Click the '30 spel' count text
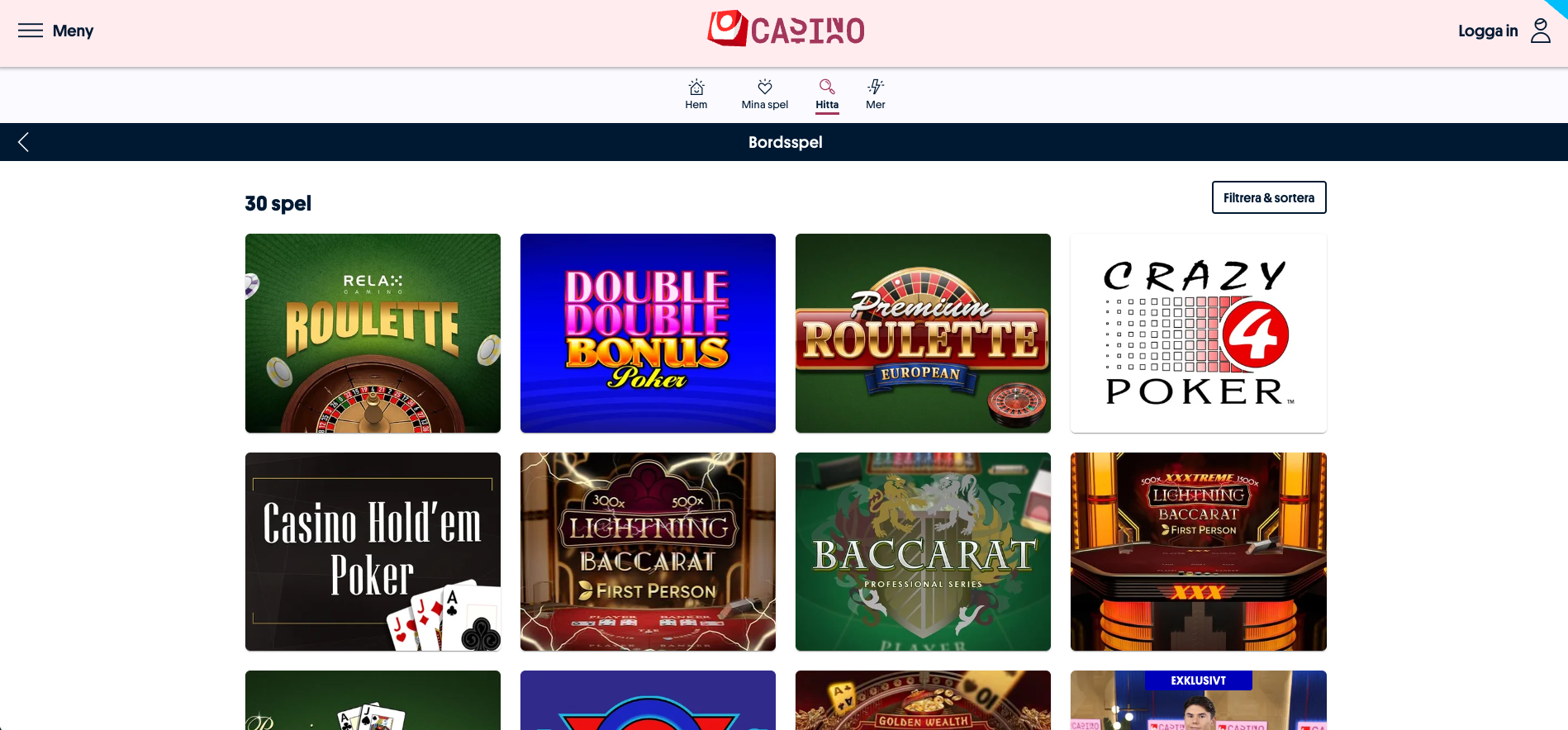The height and width of the screenshot is (730, 1568). coord(278,203)
